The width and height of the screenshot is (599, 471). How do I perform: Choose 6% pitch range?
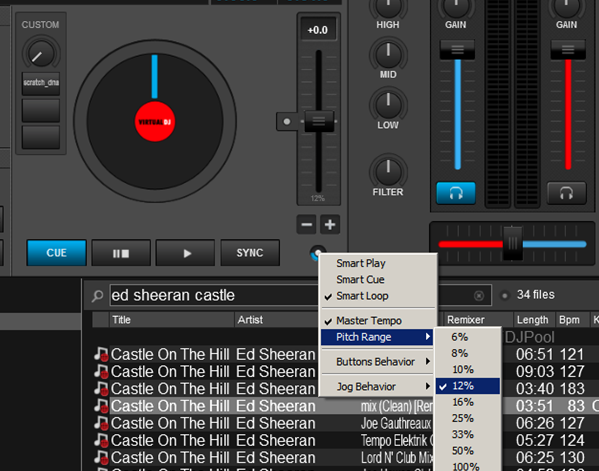[468, 337]
